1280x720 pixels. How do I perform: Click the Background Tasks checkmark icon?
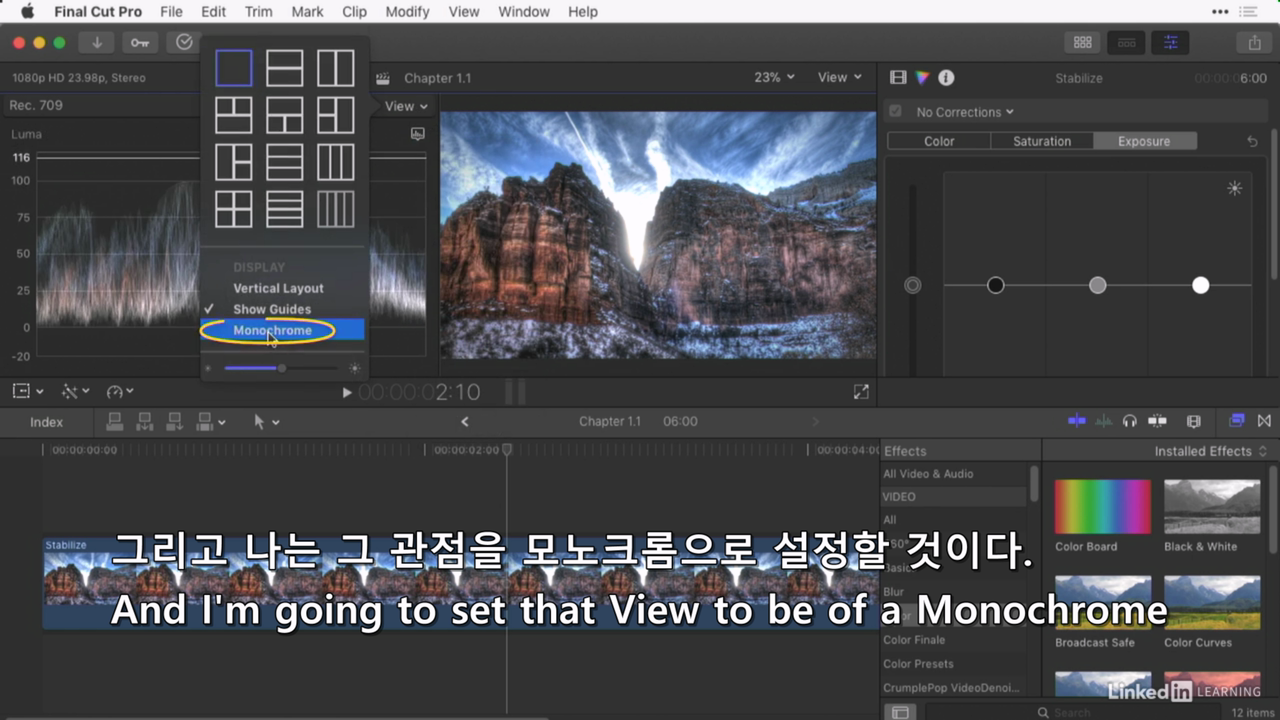click(184, 42)
